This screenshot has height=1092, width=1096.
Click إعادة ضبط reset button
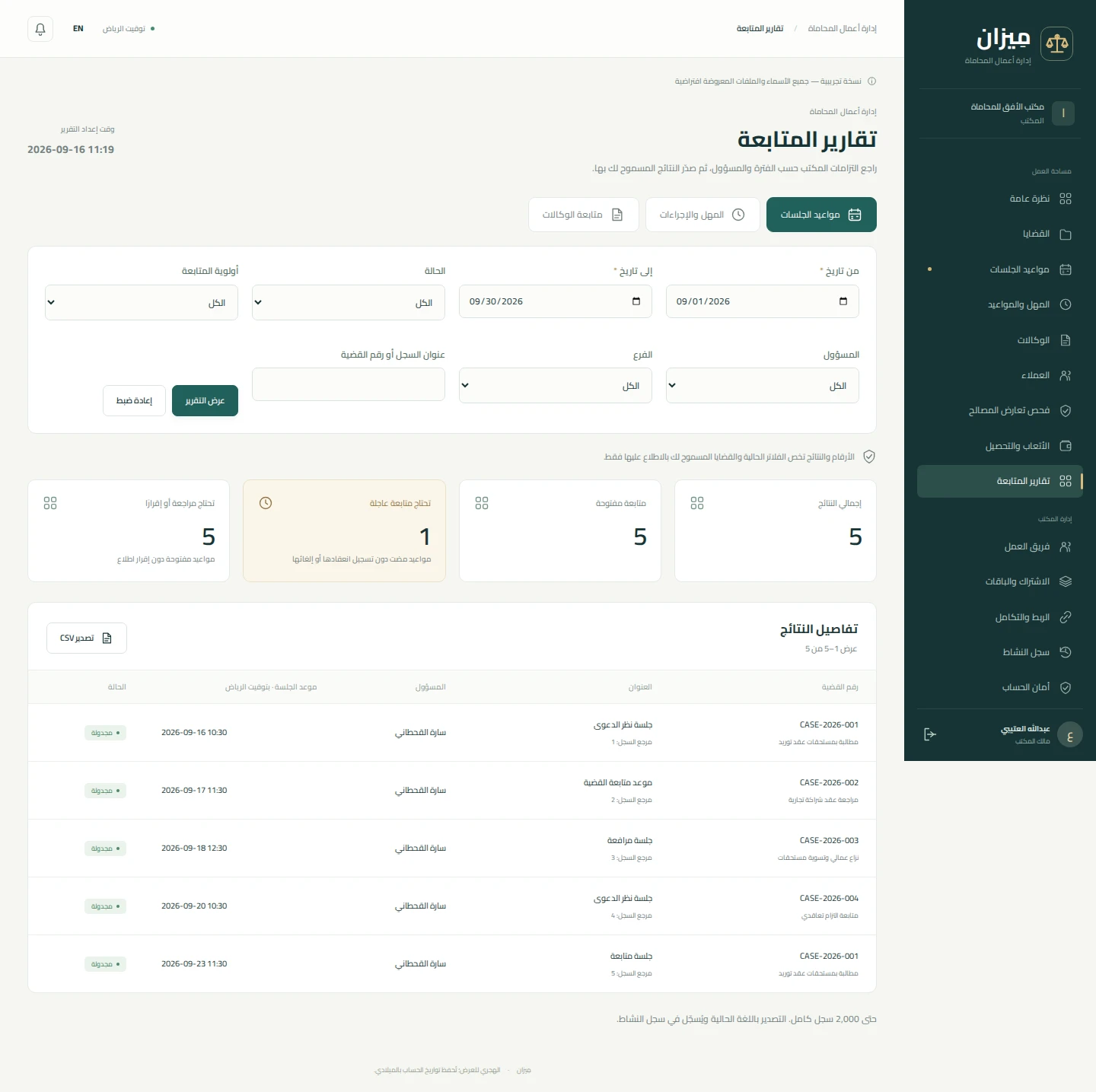click(134, 401)
